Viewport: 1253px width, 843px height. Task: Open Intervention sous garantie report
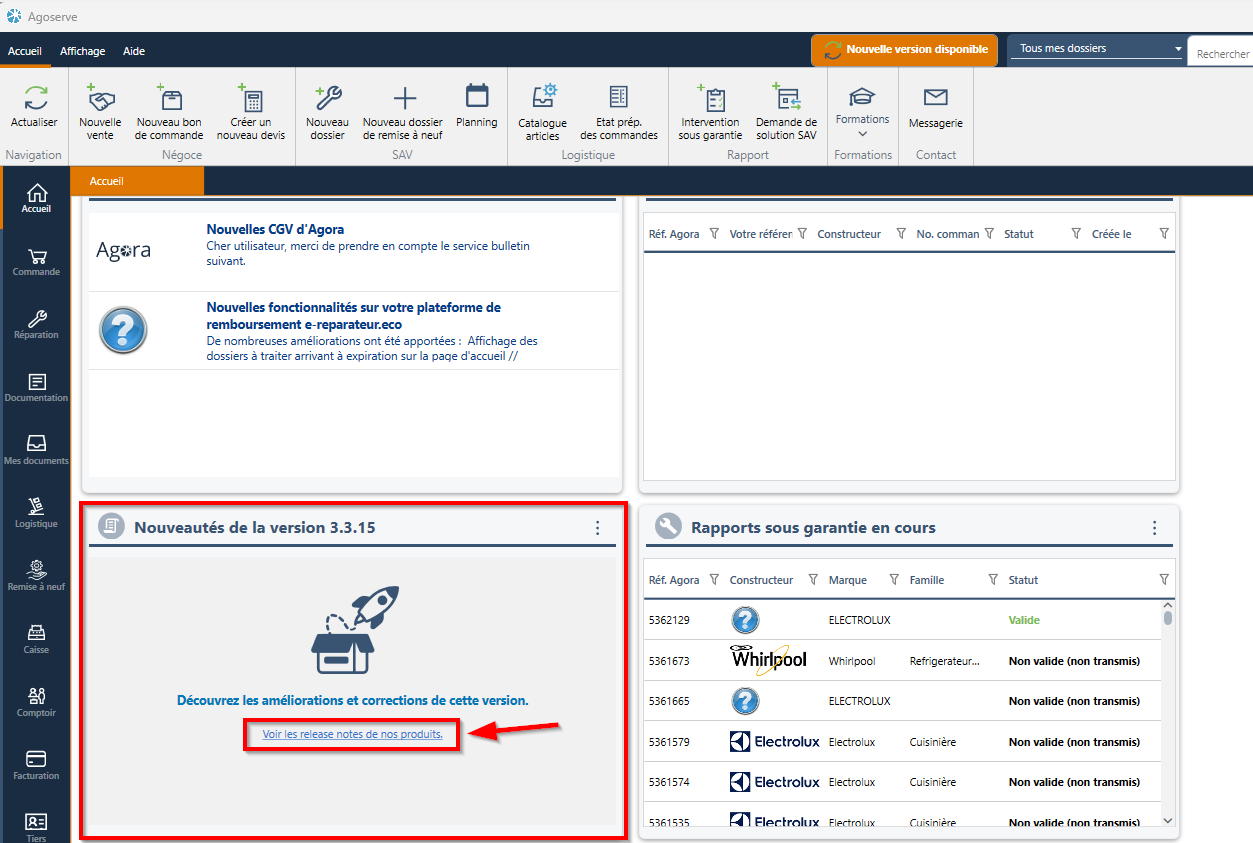710,110
